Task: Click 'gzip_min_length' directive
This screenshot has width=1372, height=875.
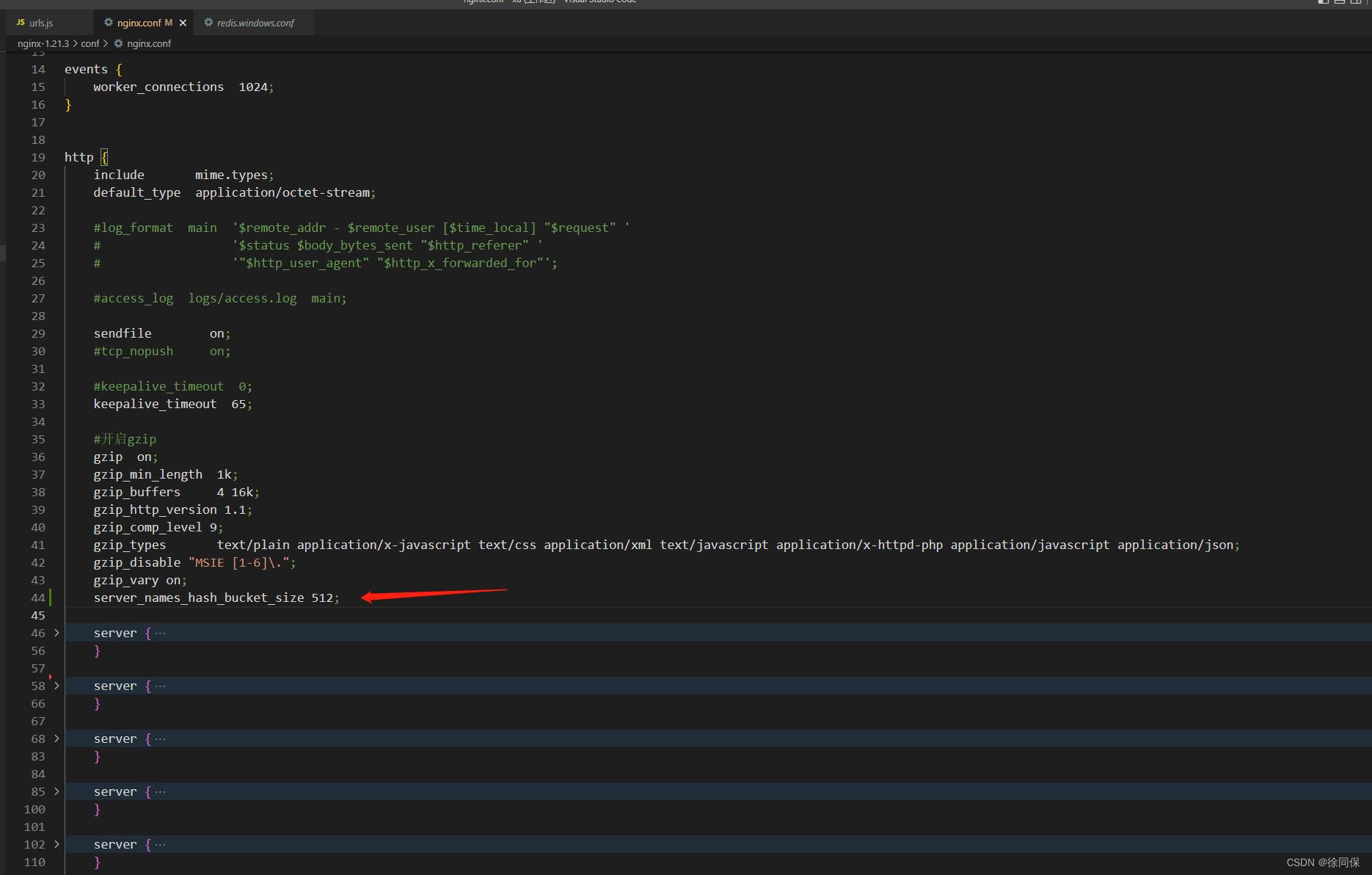Action: pyautogui.click(x=147, y=474)
